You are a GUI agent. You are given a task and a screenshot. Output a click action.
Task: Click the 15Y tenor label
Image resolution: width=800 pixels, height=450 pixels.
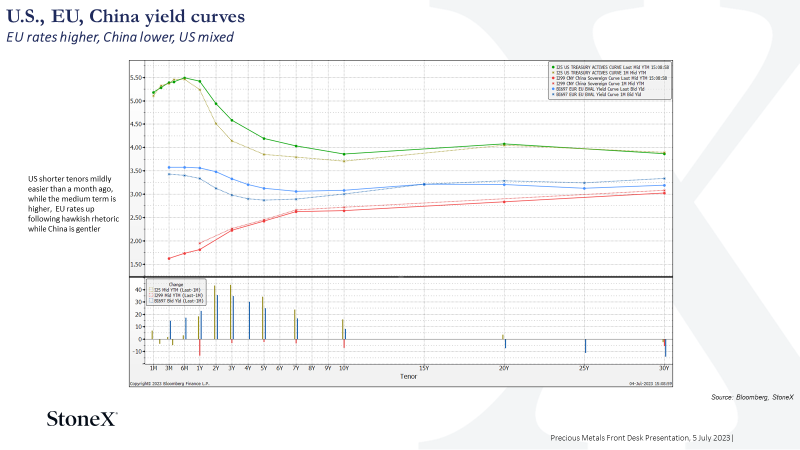[424, 368]
